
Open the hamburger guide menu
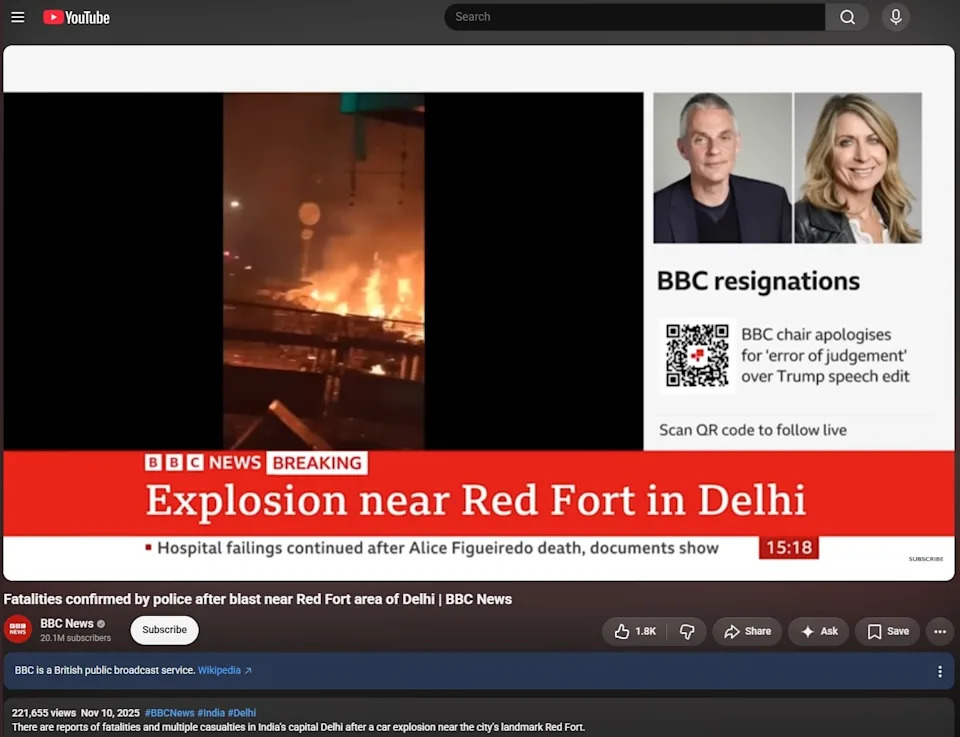click(x=18, y=17)
